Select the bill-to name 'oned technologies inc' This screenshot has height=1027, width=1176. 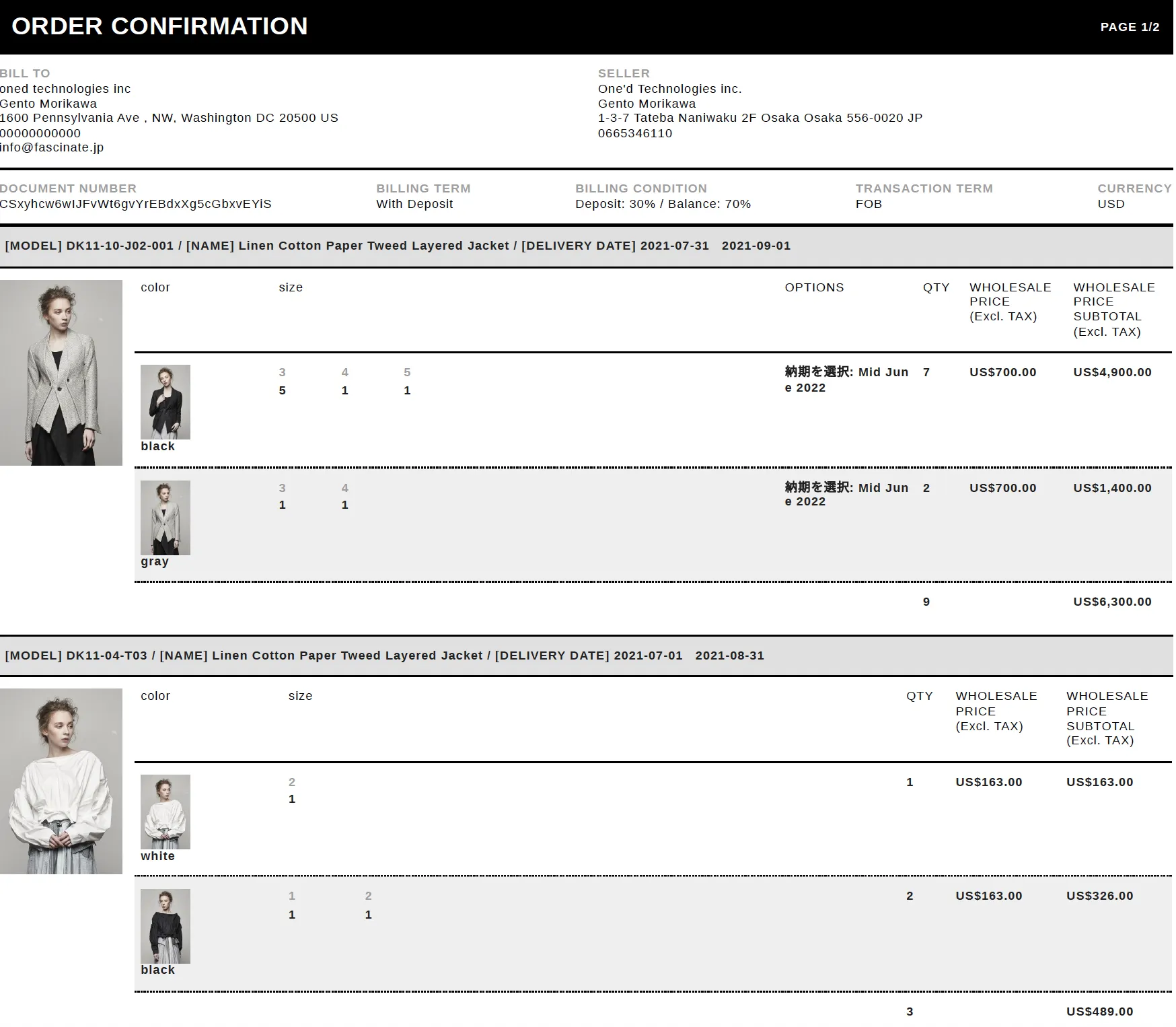point(65,89)
